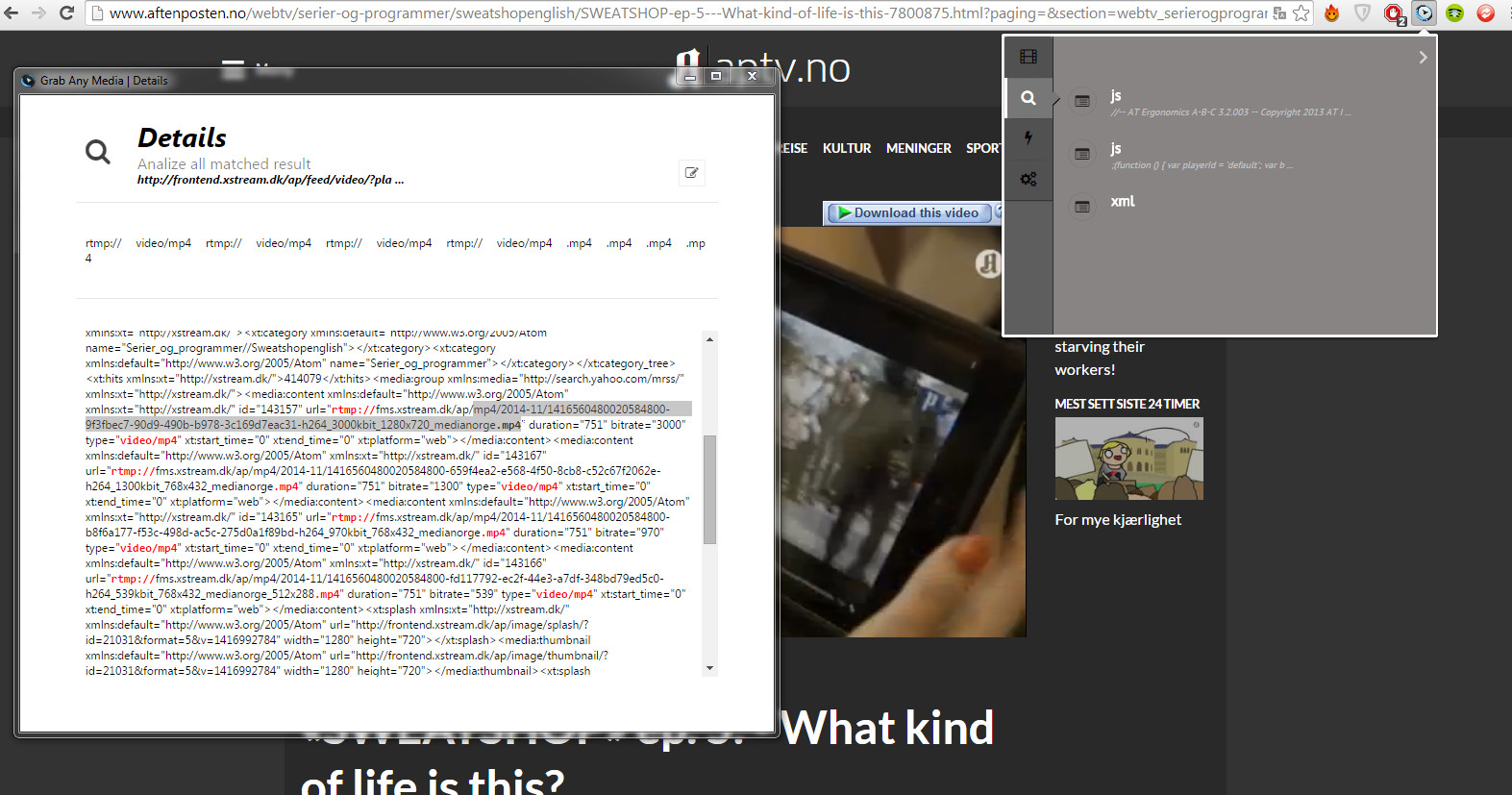
Task: Reload the page with the refresh icon
Action: [x=66, y=13]
